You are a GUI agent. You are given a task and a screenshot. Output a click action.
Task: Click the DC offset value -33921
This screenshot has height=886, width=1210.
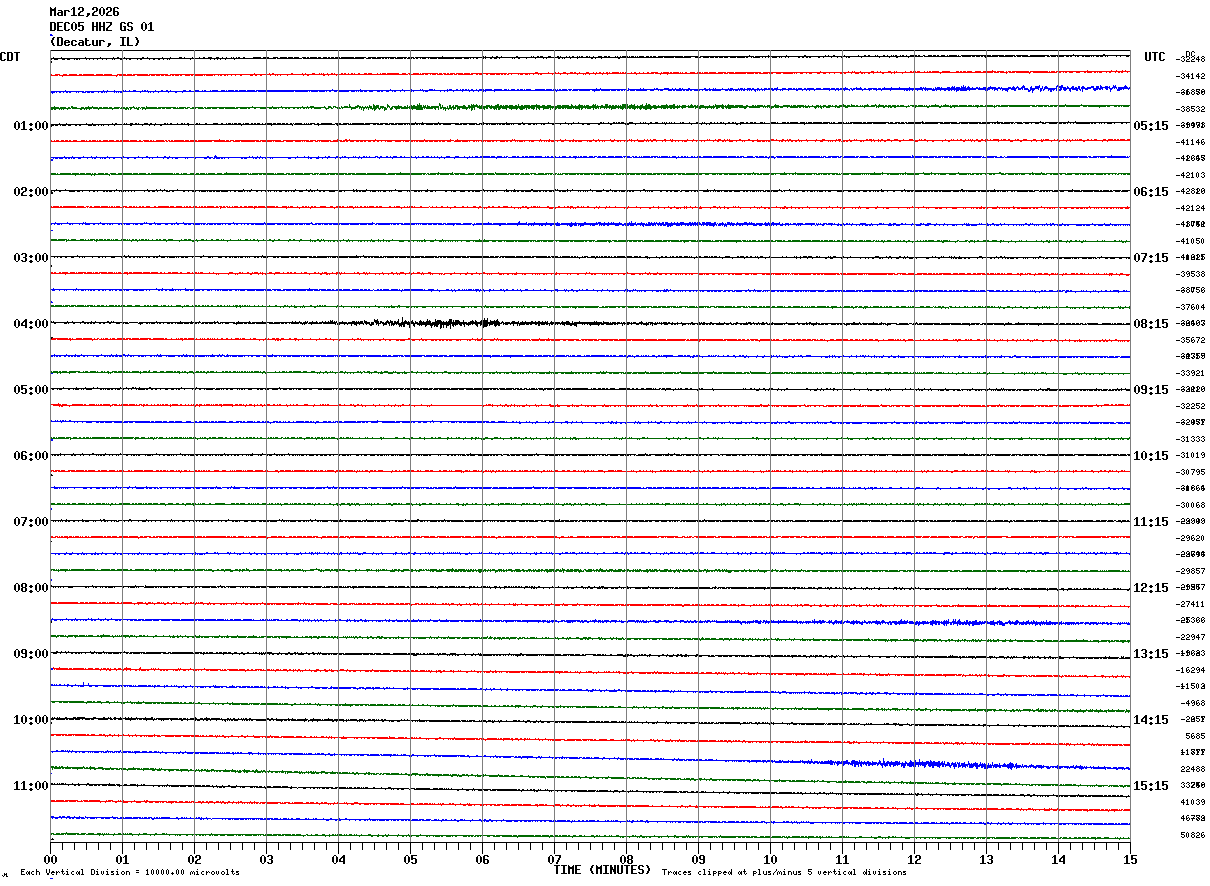(x=1191, y=373)
